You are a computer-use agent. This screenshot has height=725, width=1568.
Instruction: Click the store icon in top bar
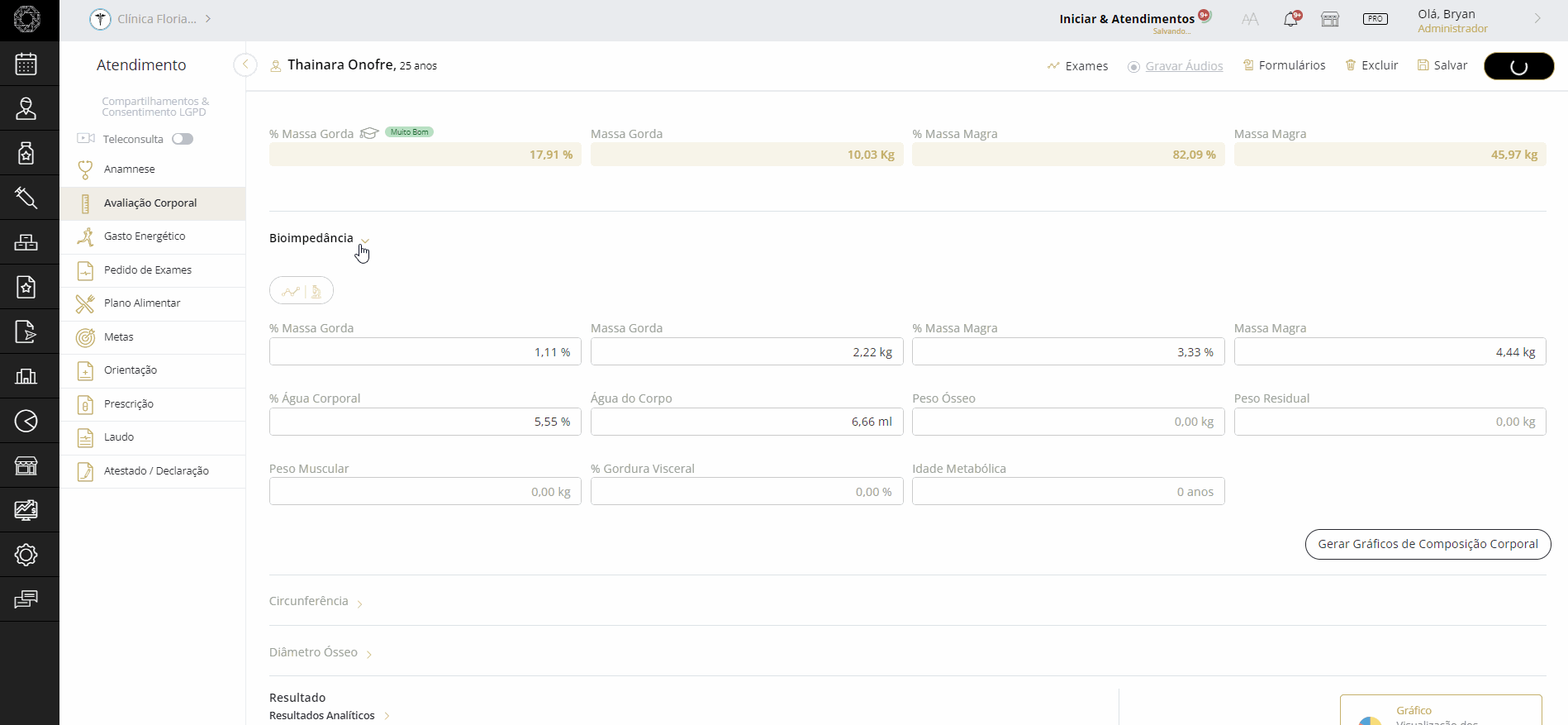coord(1330,19)
